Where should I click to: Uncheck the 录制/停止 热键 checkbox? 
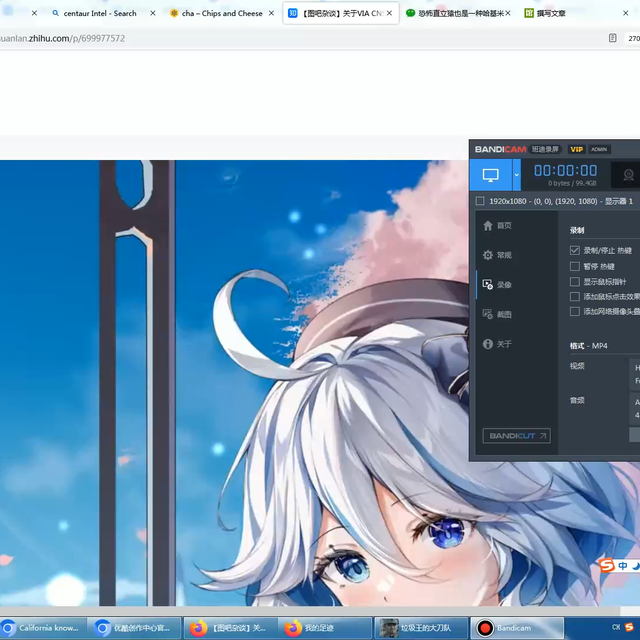tap(575, 250)
